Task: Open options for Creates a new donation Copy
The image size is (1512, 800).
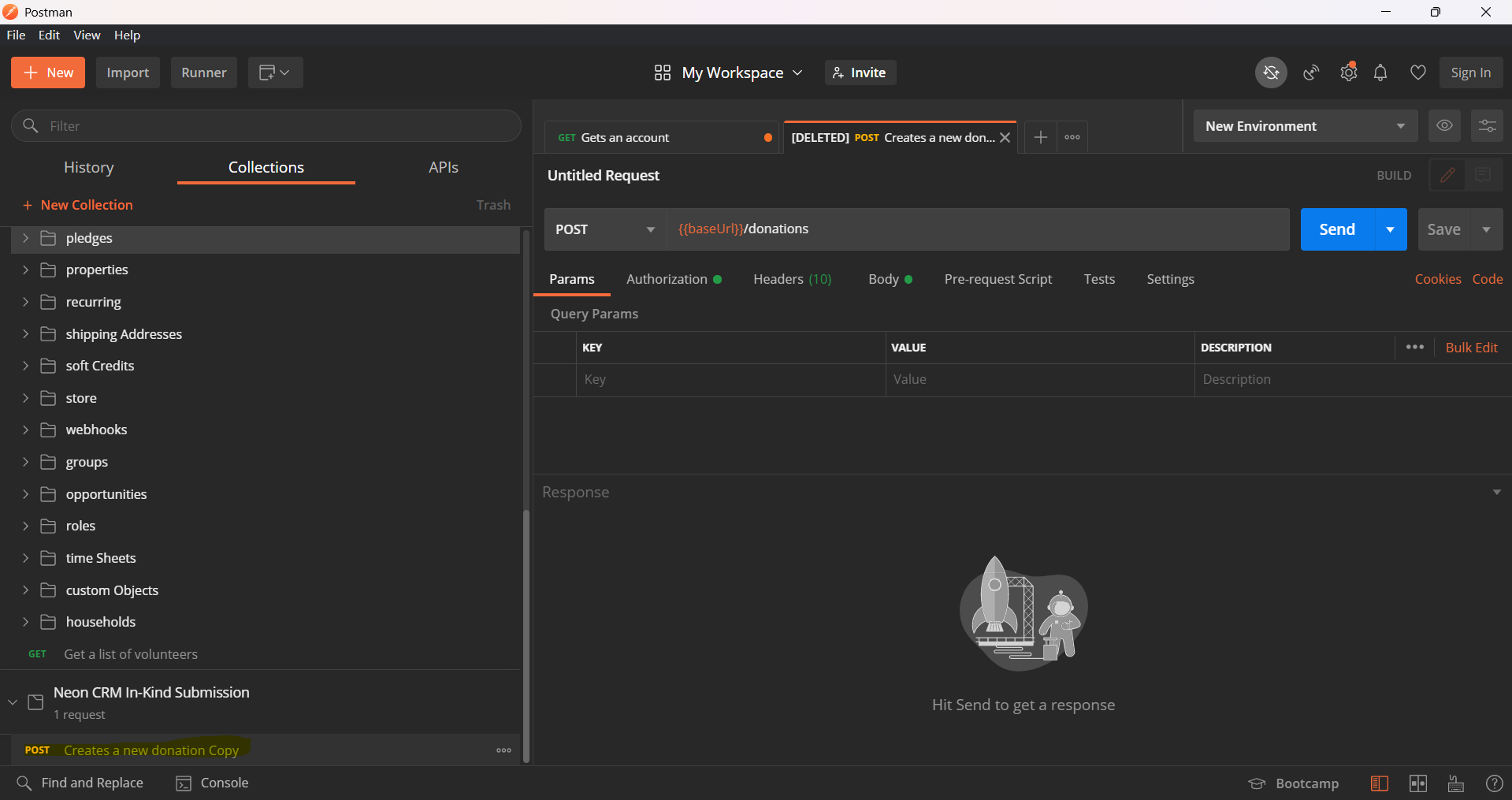Action: [503, 750]
